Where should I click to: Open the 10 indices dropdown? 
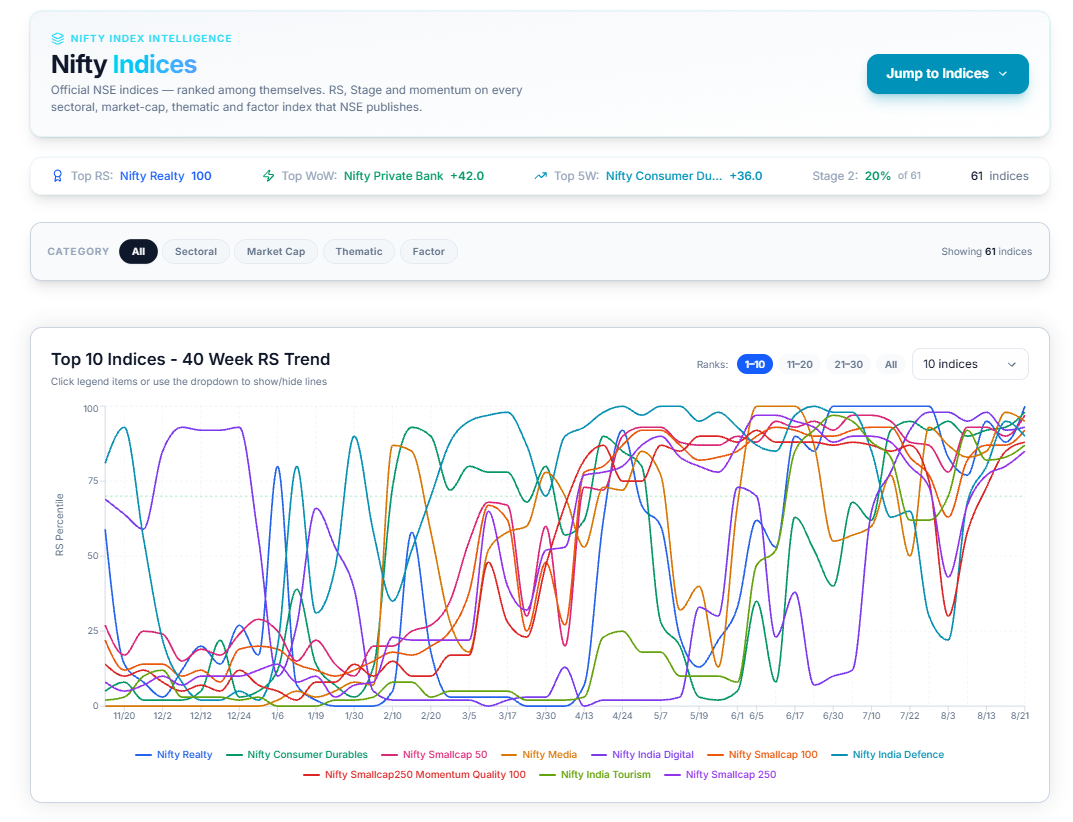point(970,364)
